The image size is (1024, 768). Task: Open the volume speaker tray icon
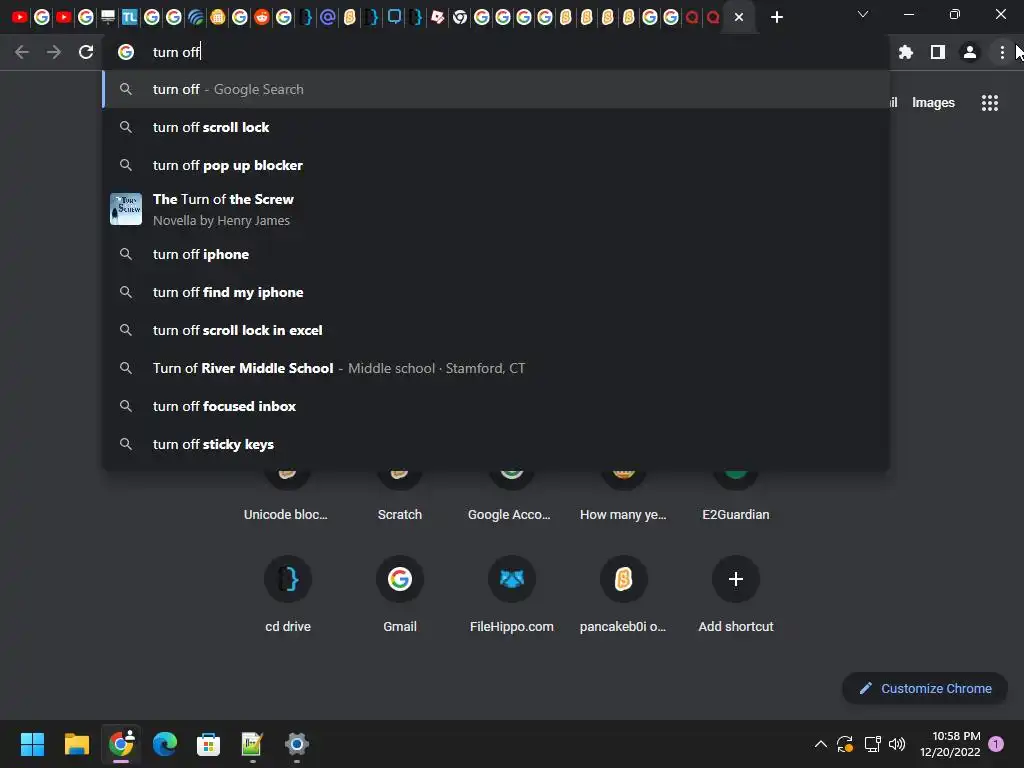coord(897,744)
